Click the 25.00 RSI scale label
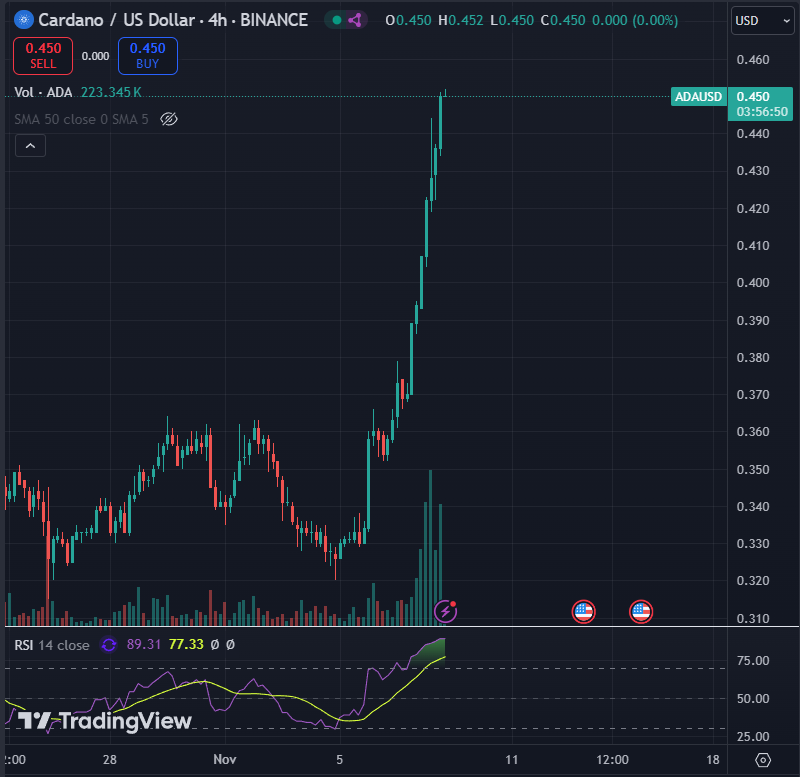 pyautogui.click(x=753, y=736)
